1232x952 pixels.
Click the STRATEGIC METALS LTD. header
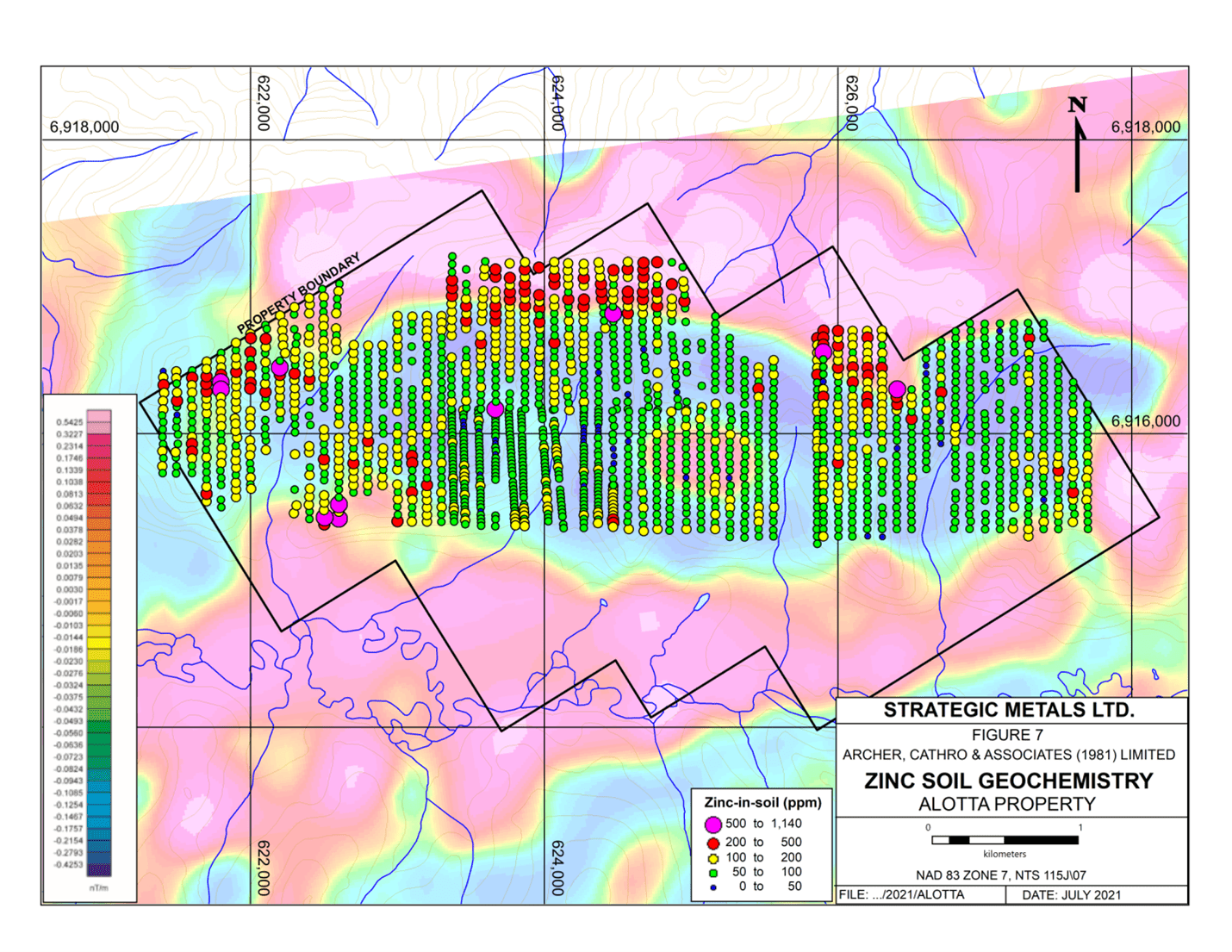1008,710
